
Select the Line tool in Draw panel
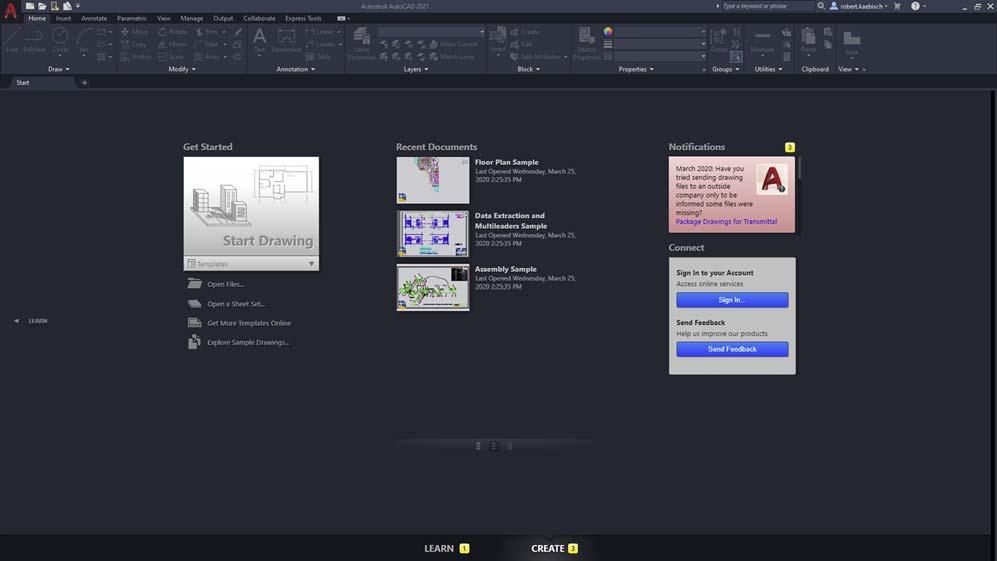tap(11, 39)
